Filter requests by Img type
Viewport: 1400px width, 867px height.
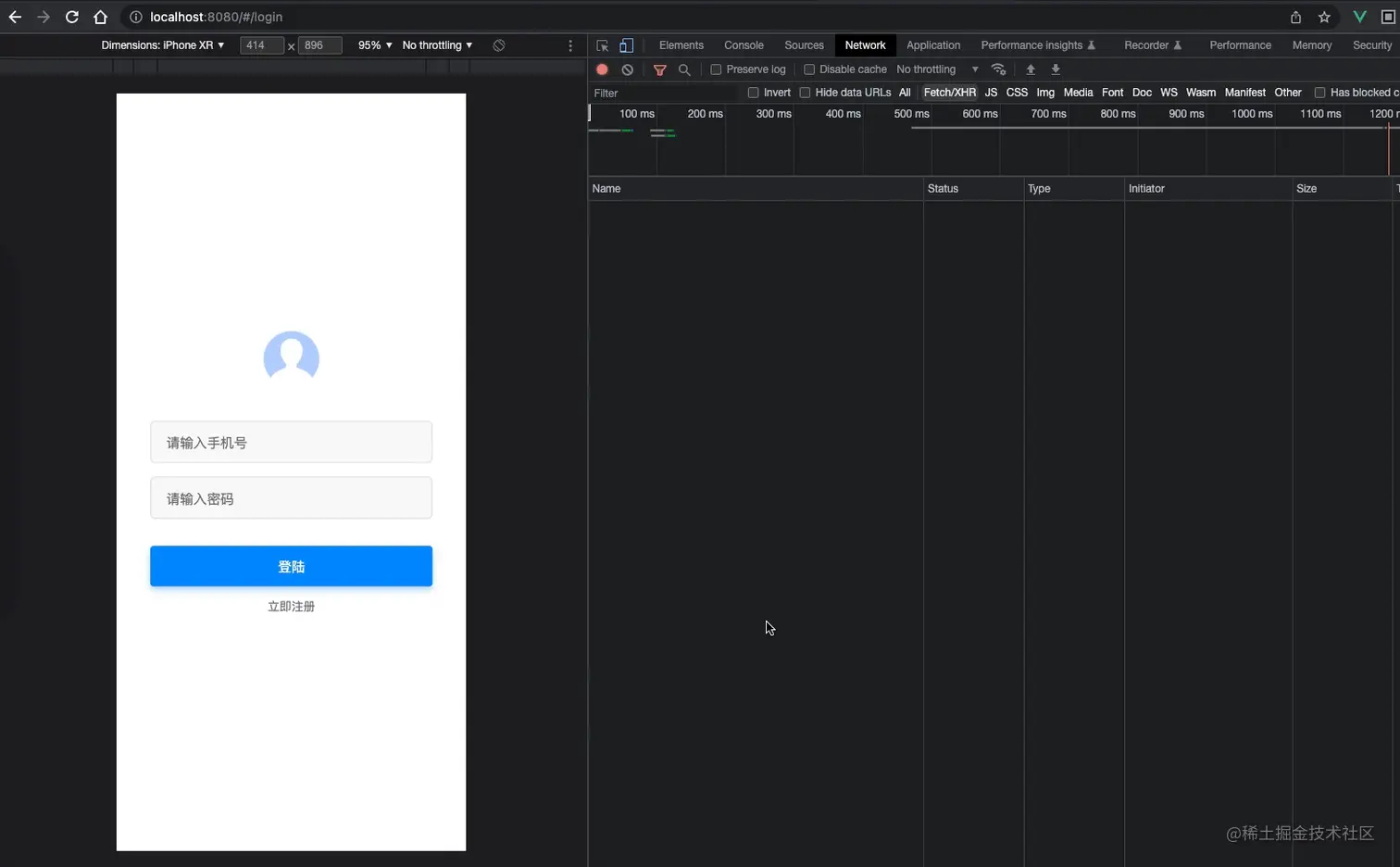point(1045,93)
